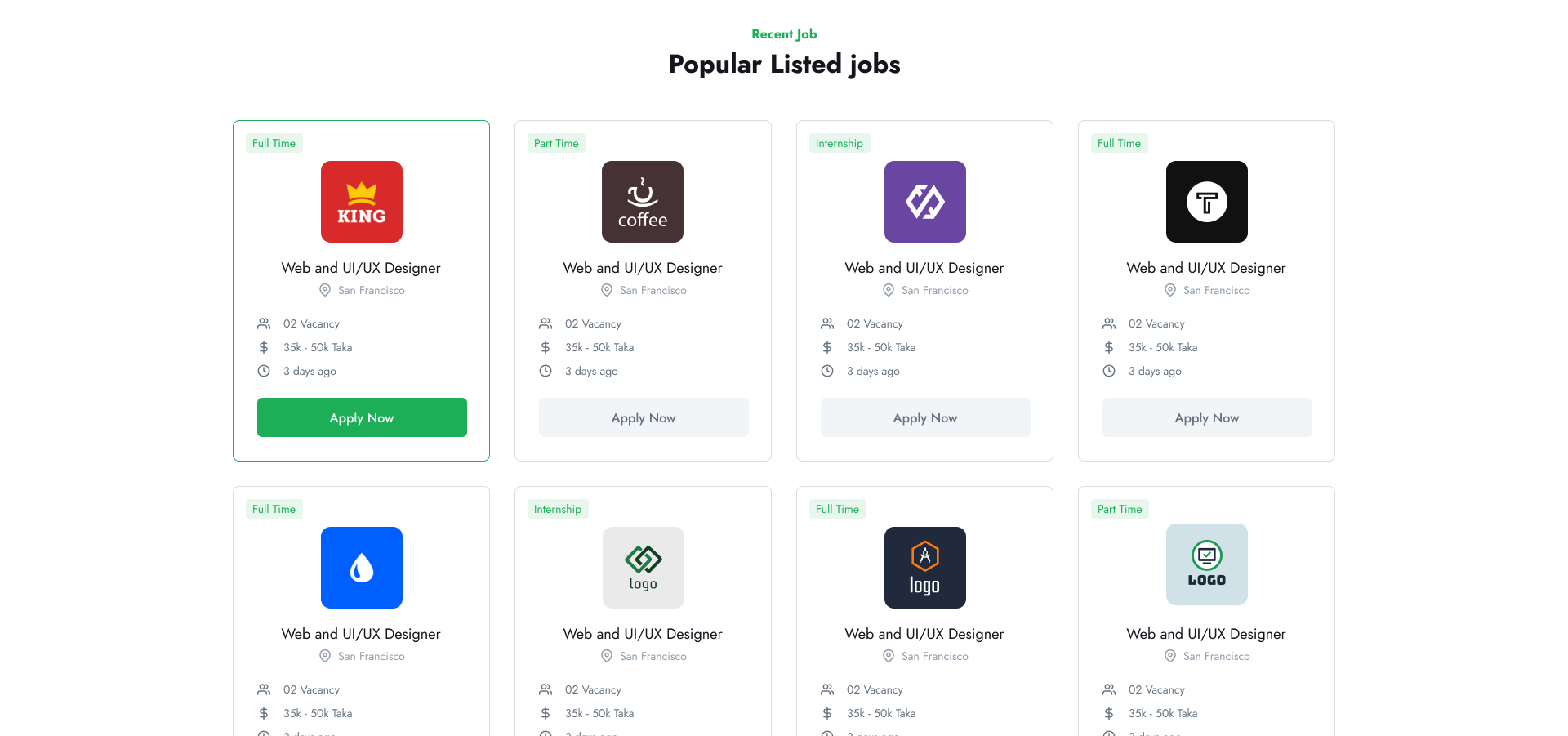Apply Now for the purple logo internship
1568x736 pixels.
(x=925, y=417)
